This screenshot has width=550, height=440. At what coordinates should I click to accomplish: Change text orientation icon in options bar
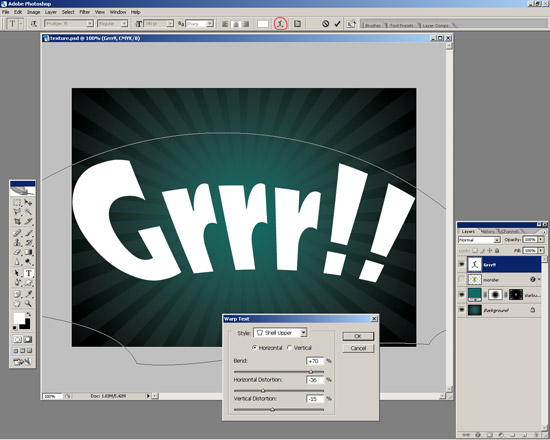pyautogui.click(x=34, y=24)
